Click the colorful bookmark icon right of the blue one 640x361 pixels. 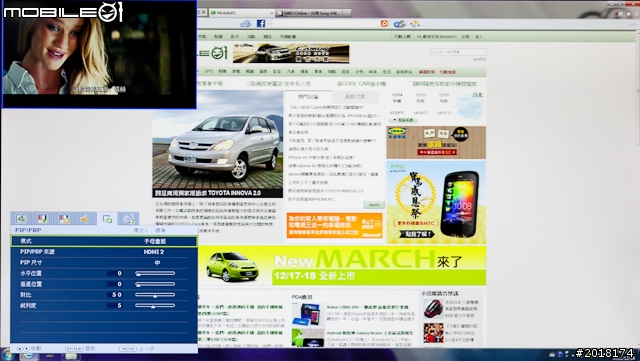click(415, 24)
